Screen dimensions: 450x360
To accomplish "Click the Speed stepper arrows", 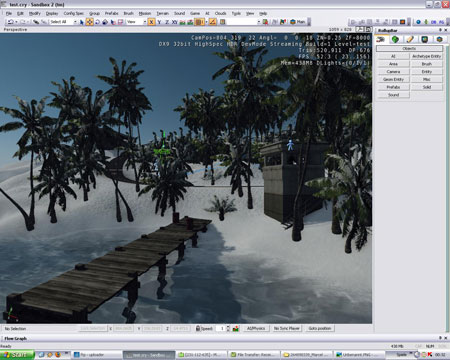I will [x=228, y=328].
